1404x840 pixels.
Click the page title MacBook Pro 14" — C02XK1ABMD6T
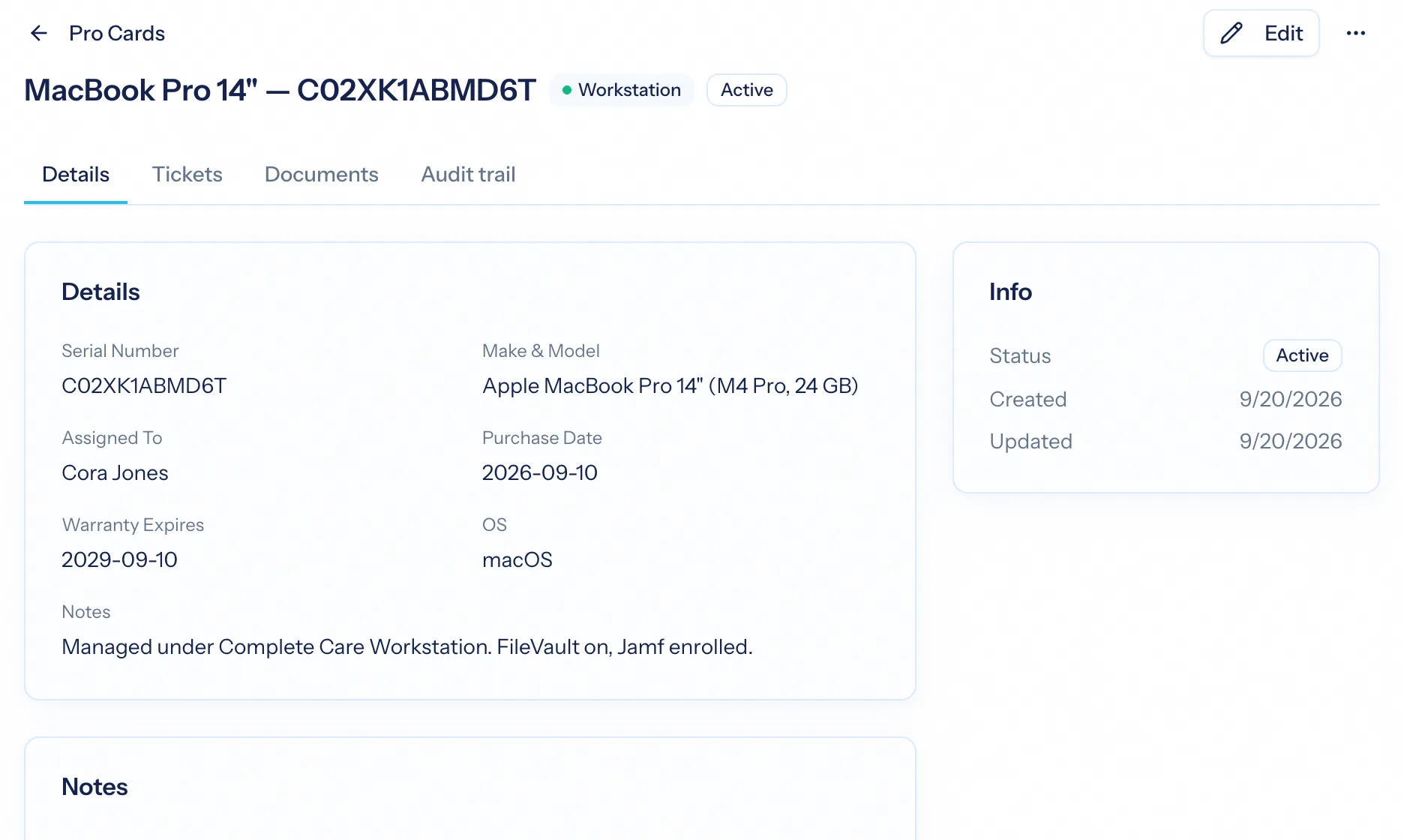pos(280,90)
